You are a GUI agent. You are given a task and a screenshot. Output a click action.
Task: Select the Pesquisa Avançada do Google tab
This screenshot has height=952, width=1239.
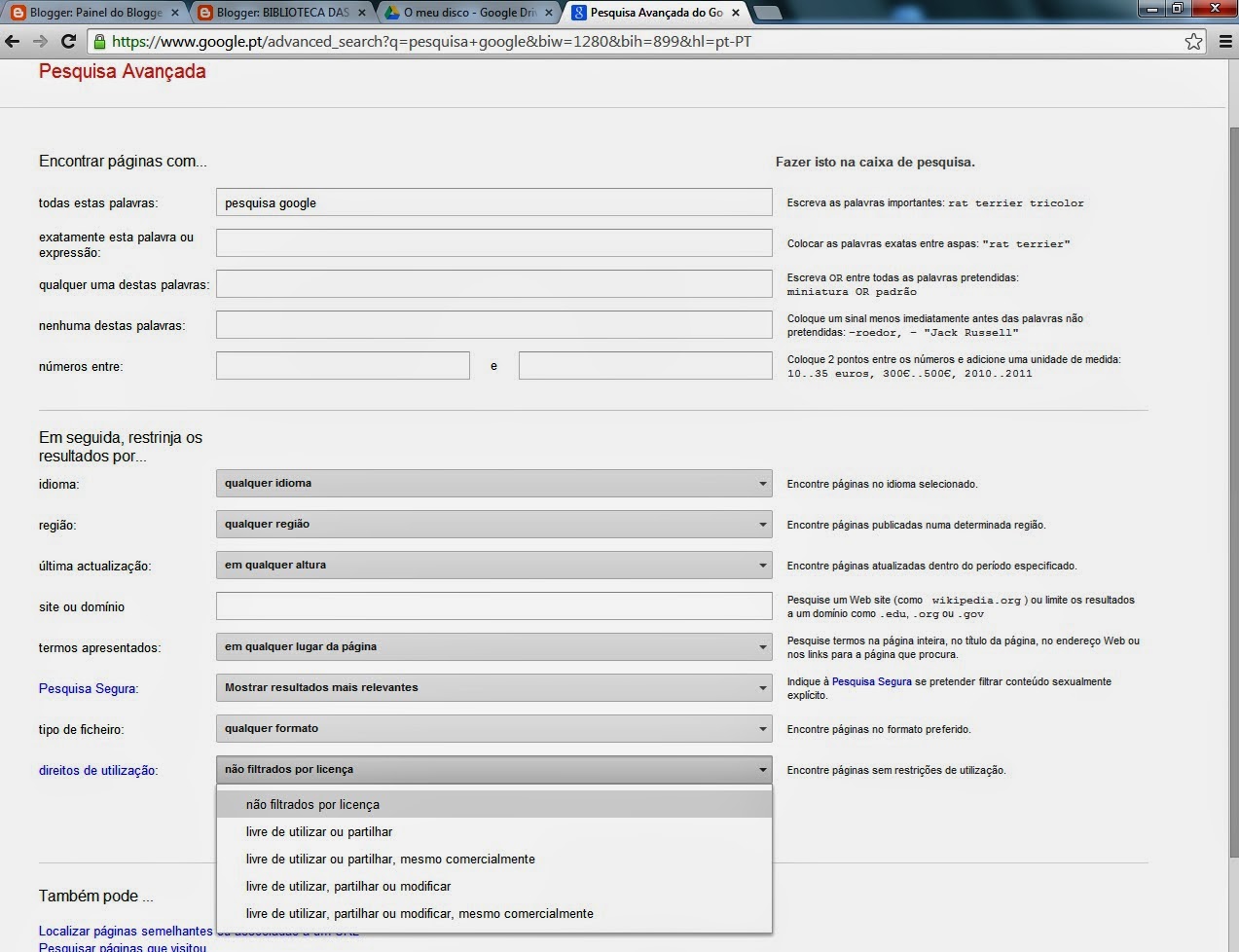pos(655,13)
